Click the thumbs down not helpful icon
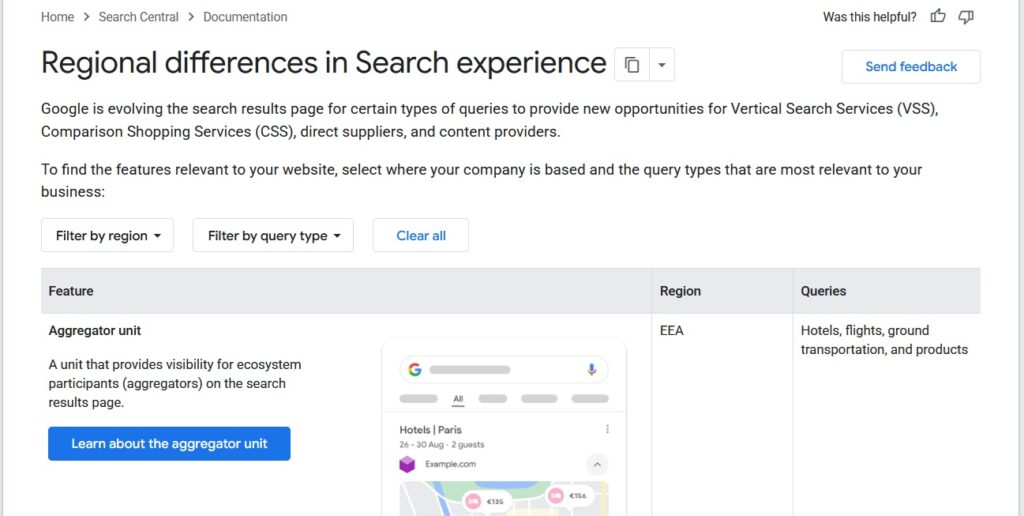1024x516 pixels. 966,16
